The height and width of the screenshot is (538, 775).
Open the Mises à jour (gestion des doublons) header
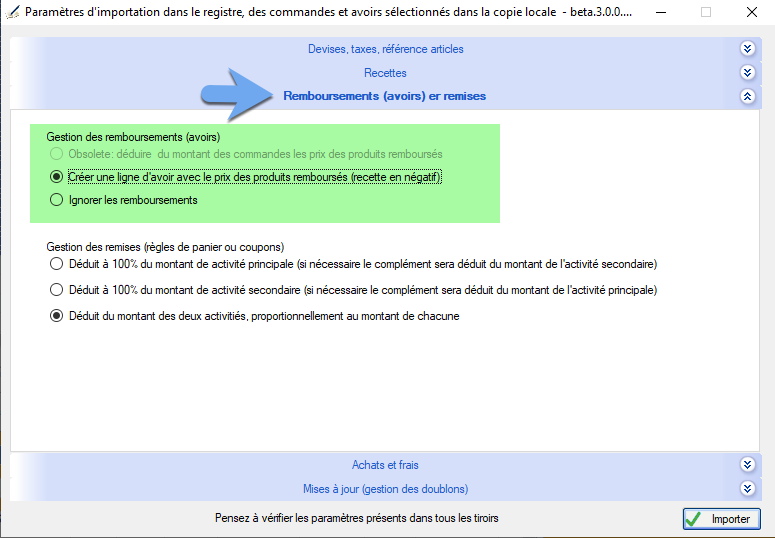click(x=386, y=489)
